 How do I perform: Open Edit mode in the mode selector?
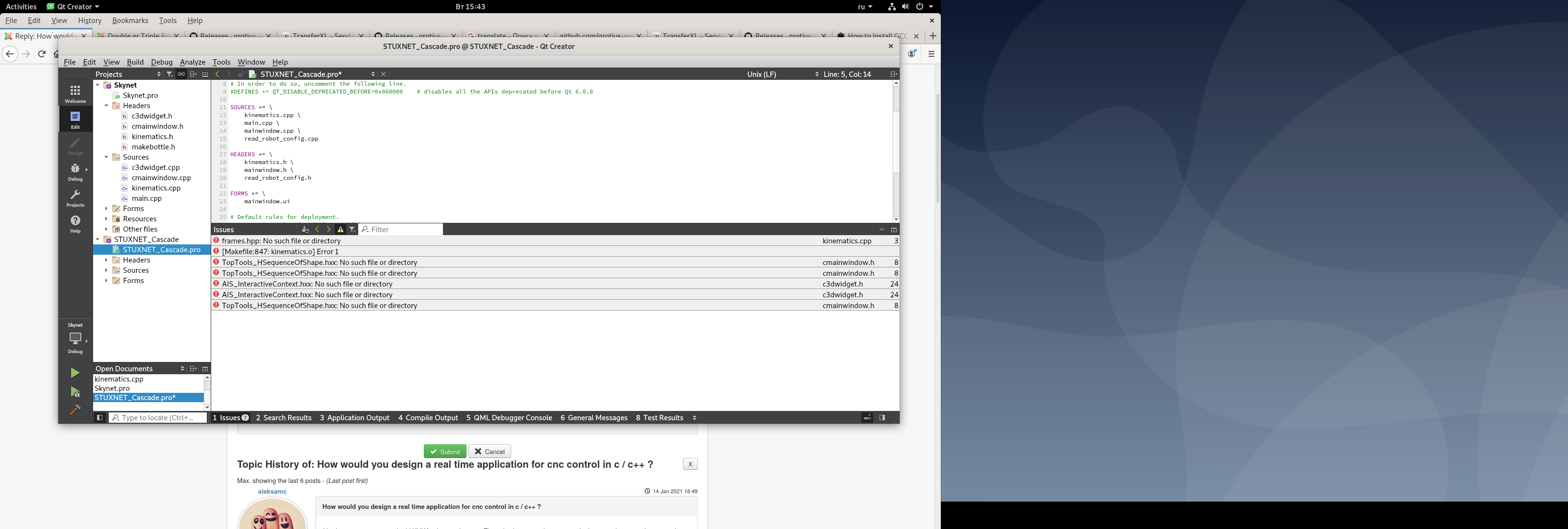75,120
